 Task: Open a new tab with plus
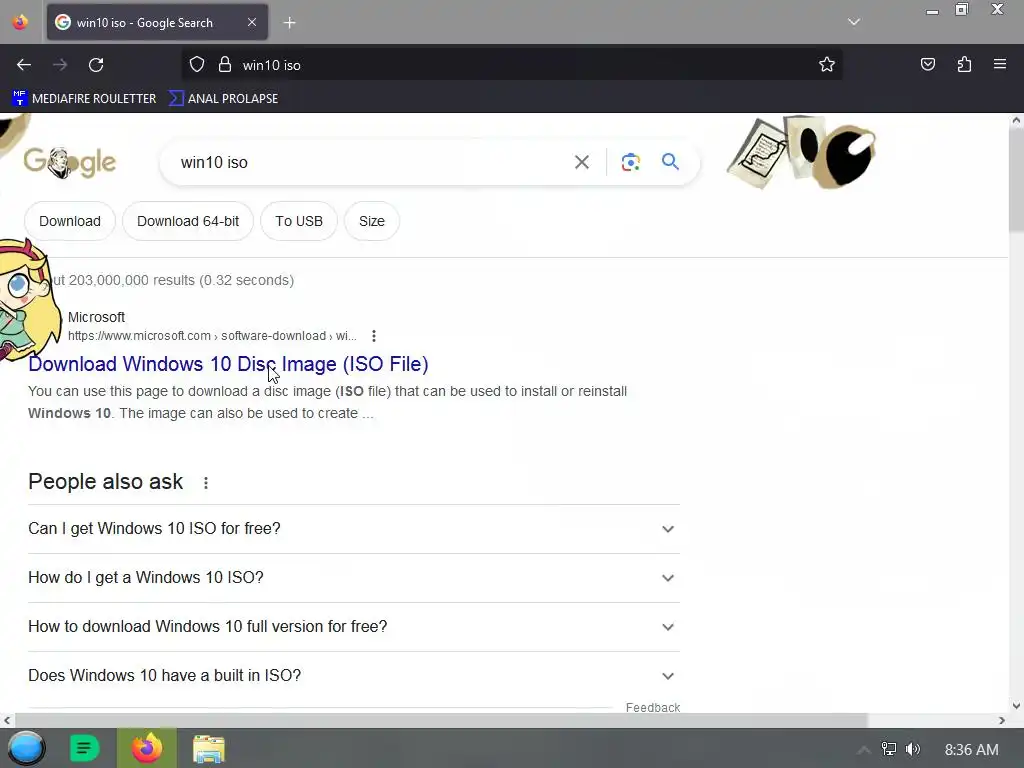289,23
